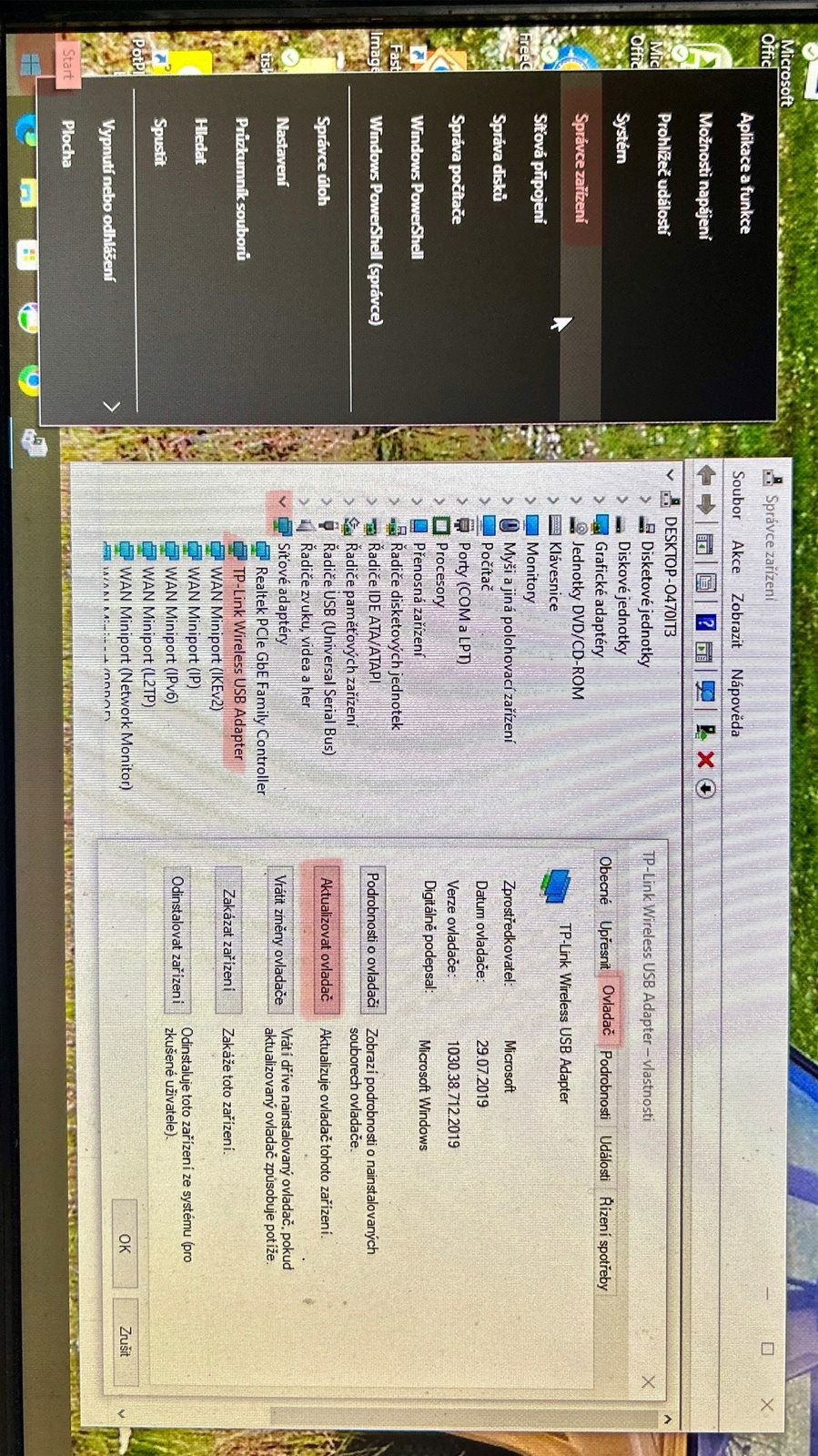Choose Spustit from the context menu
The width and height of the screenshot is (818, 1456).
coord(160,143)
